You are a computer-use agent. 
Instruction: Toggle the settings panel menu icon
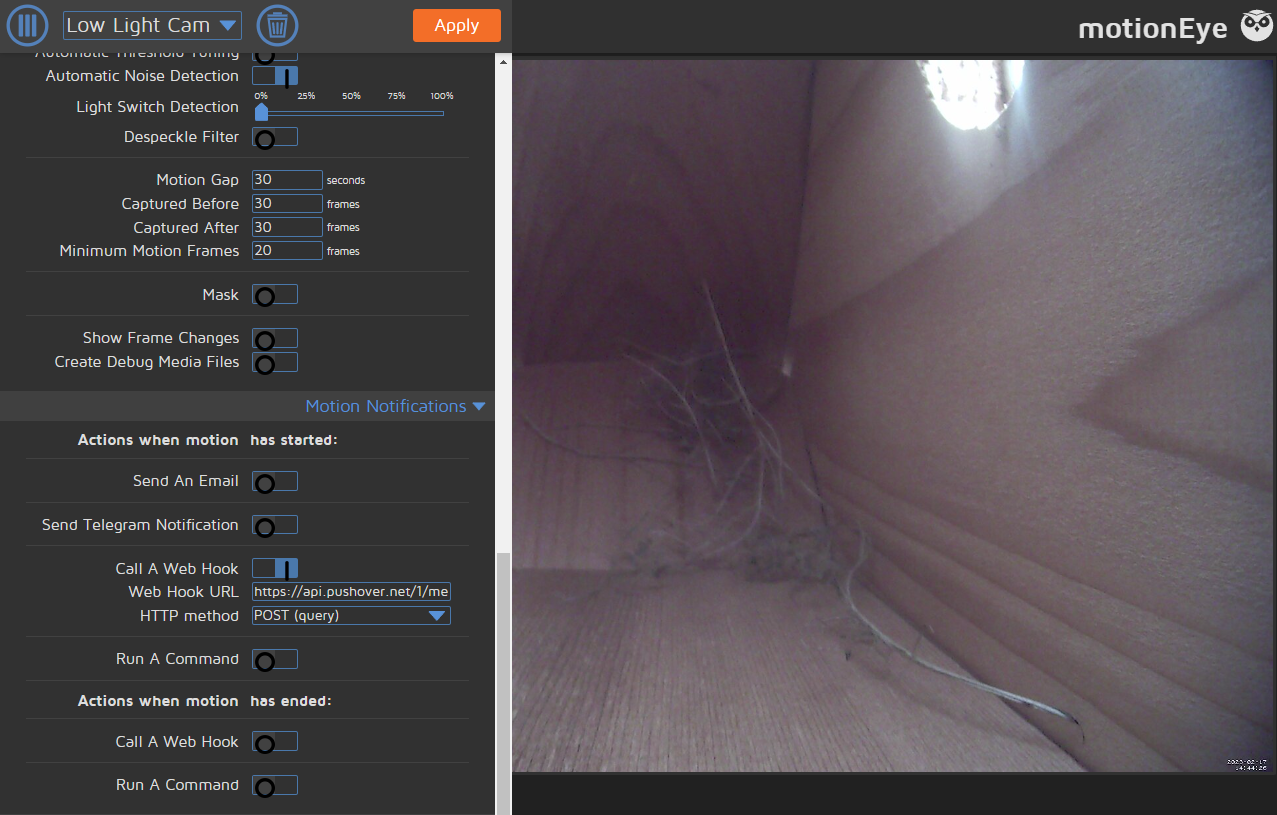pos(28,25)
